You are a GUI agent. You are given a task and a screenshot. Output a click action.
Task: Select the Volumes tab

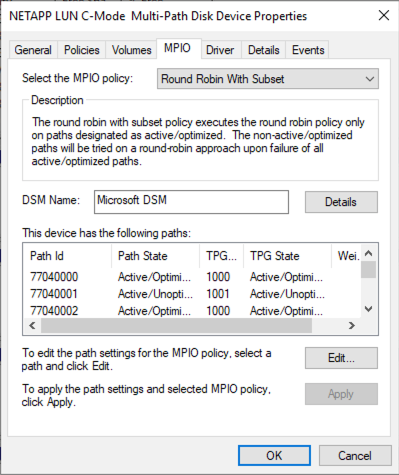point(131,50)
